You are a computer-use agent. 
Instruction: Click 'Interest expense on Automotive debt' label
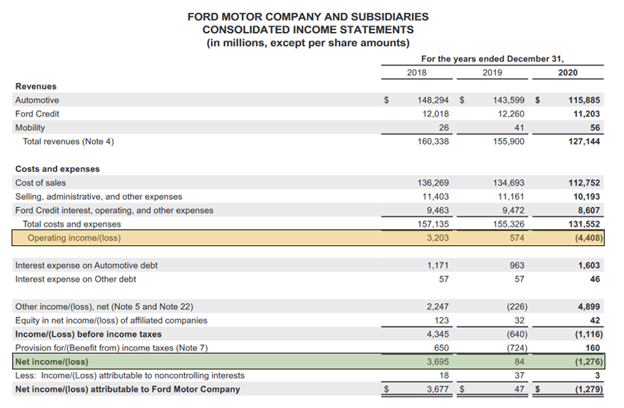coord(86,265)
